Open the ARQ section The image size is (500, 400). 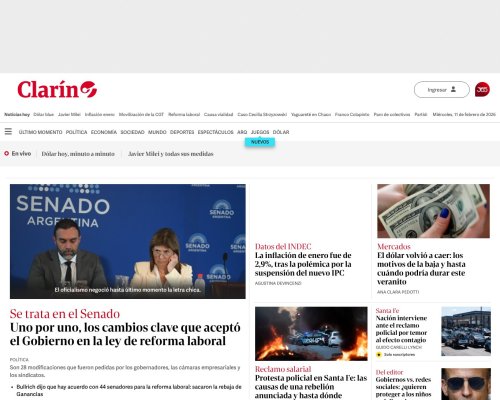point(242,132)
